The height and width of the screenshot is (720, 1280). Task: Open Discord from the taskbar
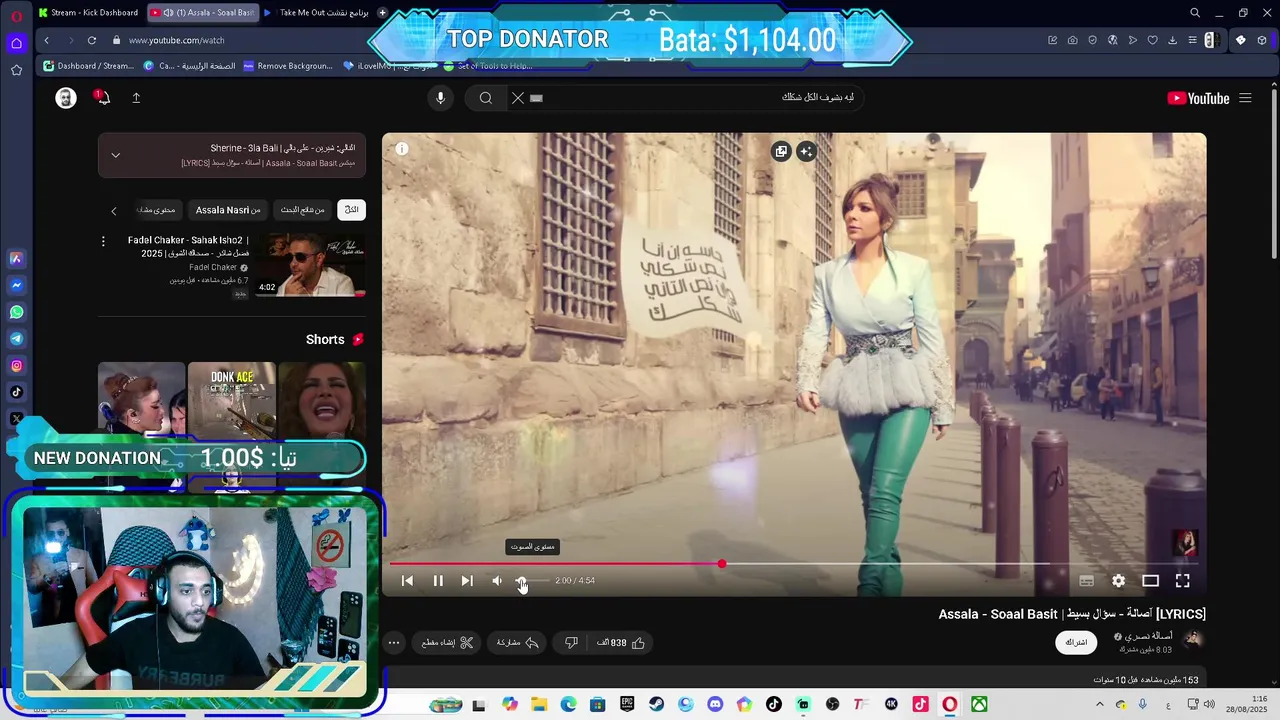coord(715,704)
